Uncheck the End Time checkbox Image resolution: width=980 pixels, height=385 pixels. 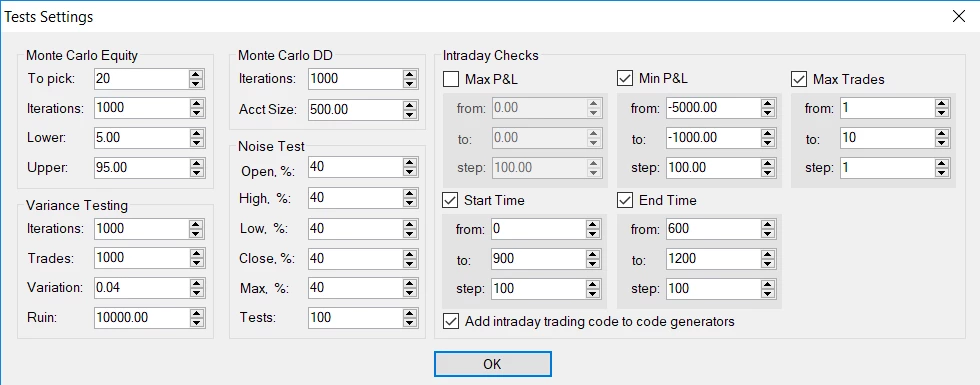pyautogui.click(x=625, y=201)
